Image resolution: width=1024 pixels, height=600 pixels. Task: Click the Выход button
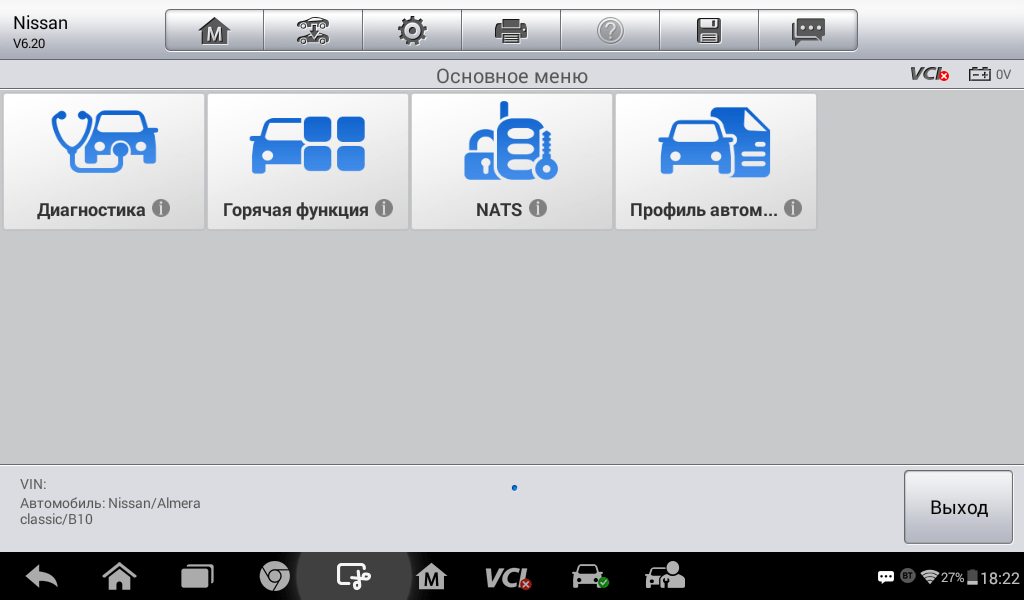coord(958,507)
